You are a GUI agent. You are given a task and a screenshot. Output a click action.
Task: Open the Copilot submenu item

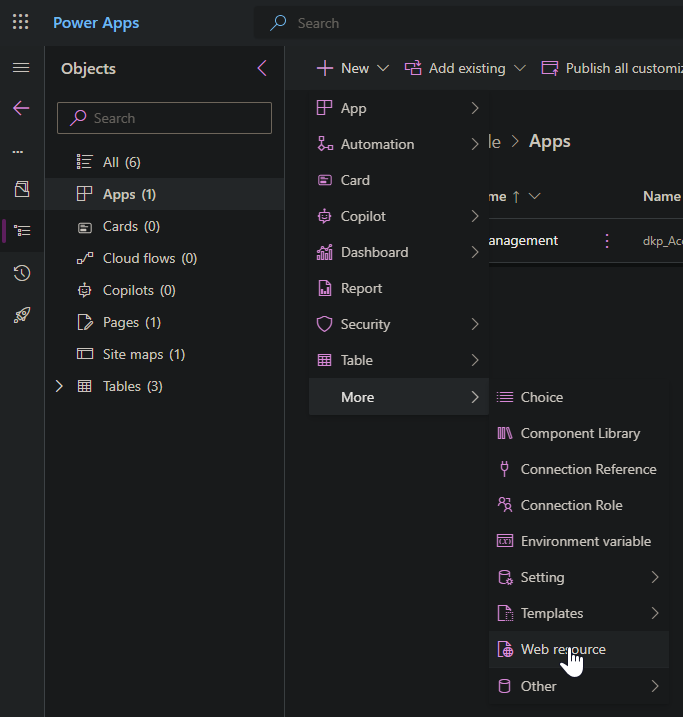(x=399, y=216)
